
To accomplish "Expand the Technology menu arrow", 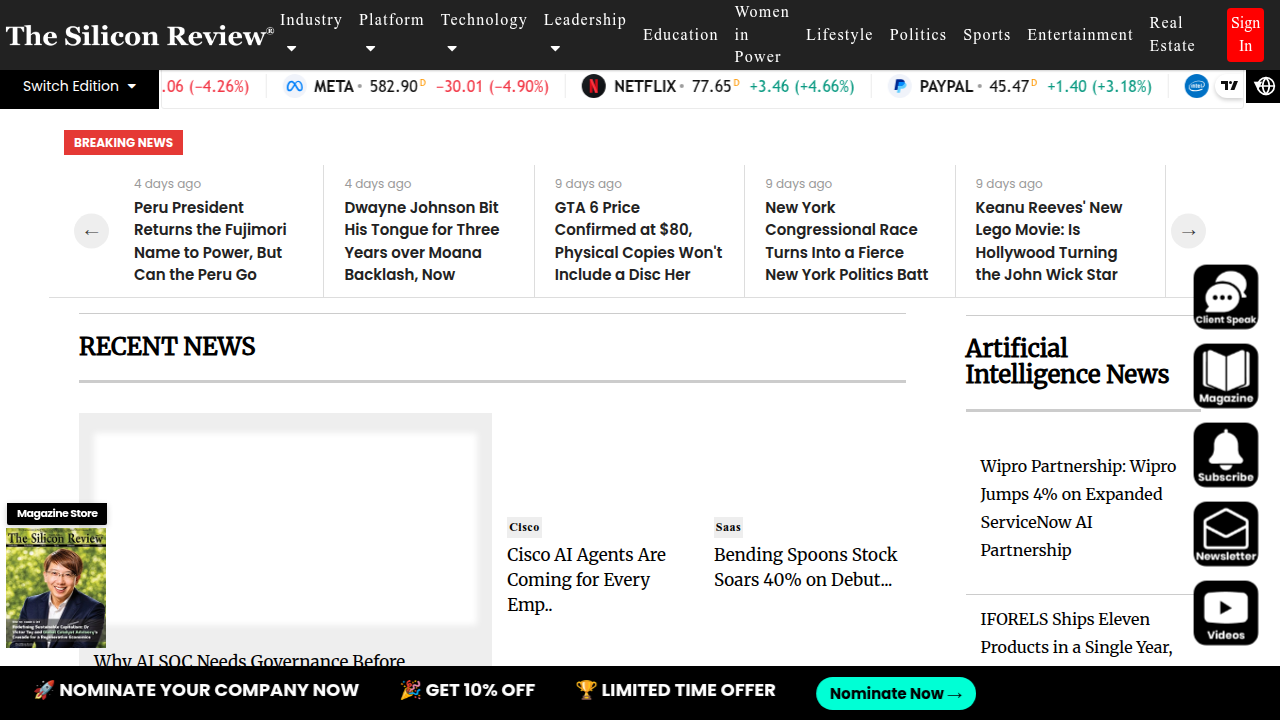I will (452, 48).
